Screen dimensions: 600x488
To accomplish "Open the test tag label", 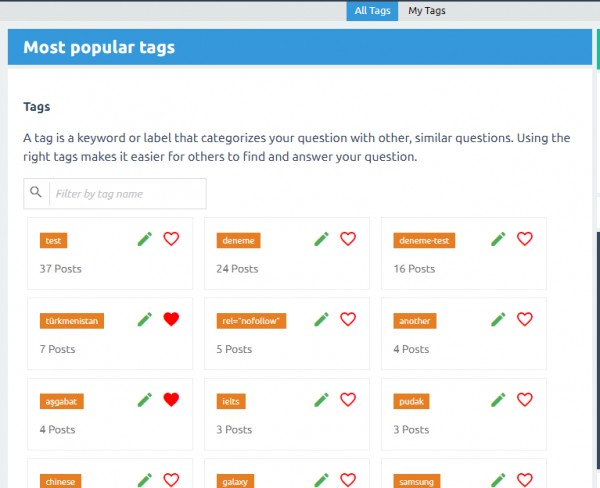I will [54, 241].
